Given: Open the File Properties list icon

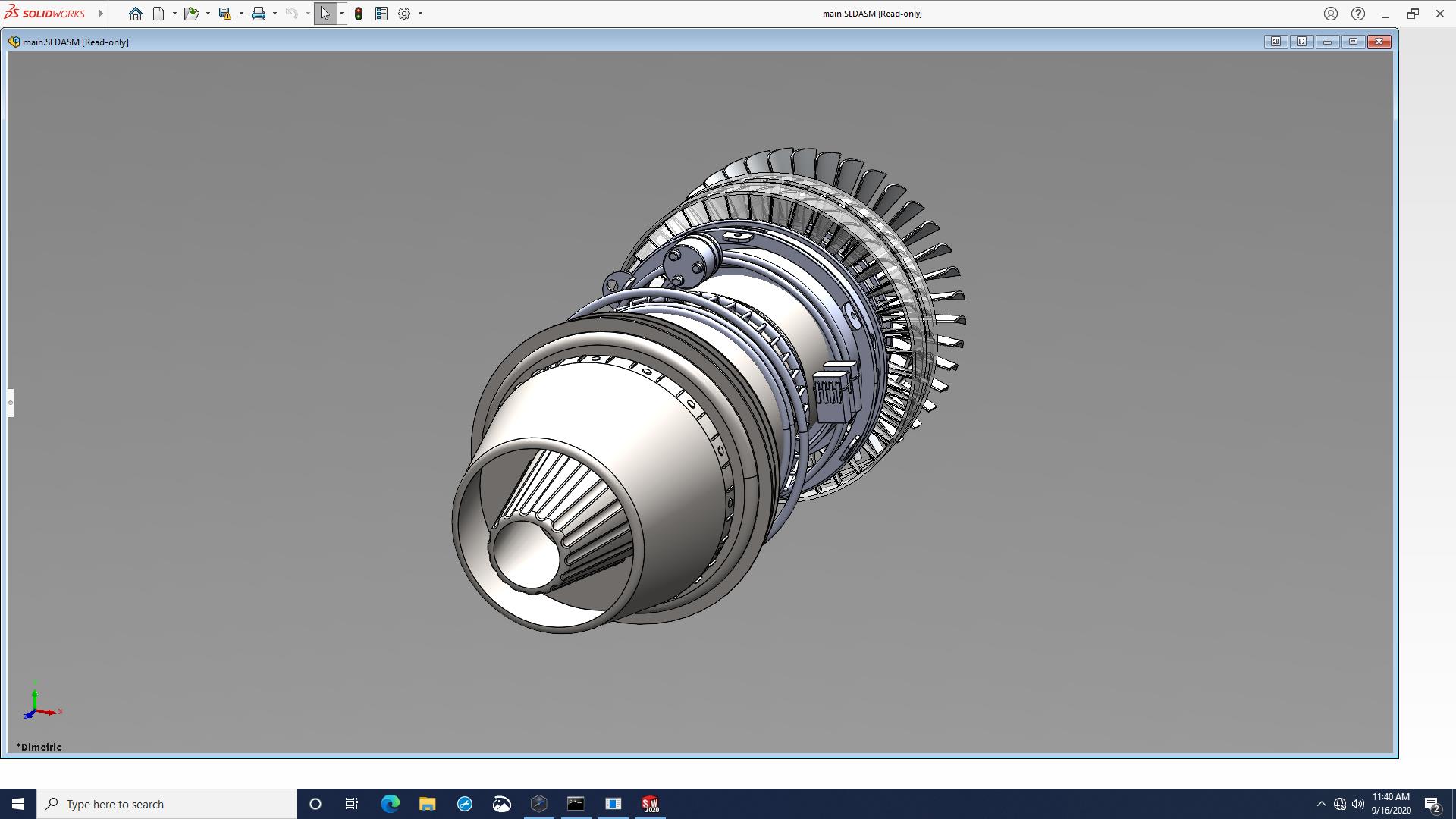Looking at the screenshot, I should click(381, 14).
